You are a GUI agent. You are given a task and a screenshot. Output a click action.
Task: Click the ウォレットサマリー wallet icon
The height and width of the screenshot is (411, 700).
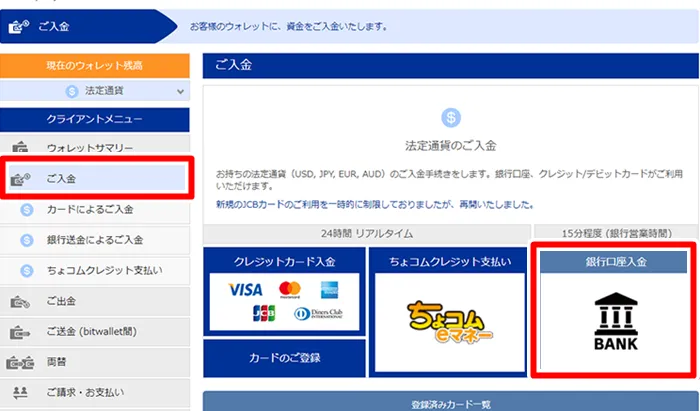coord(20,147)
